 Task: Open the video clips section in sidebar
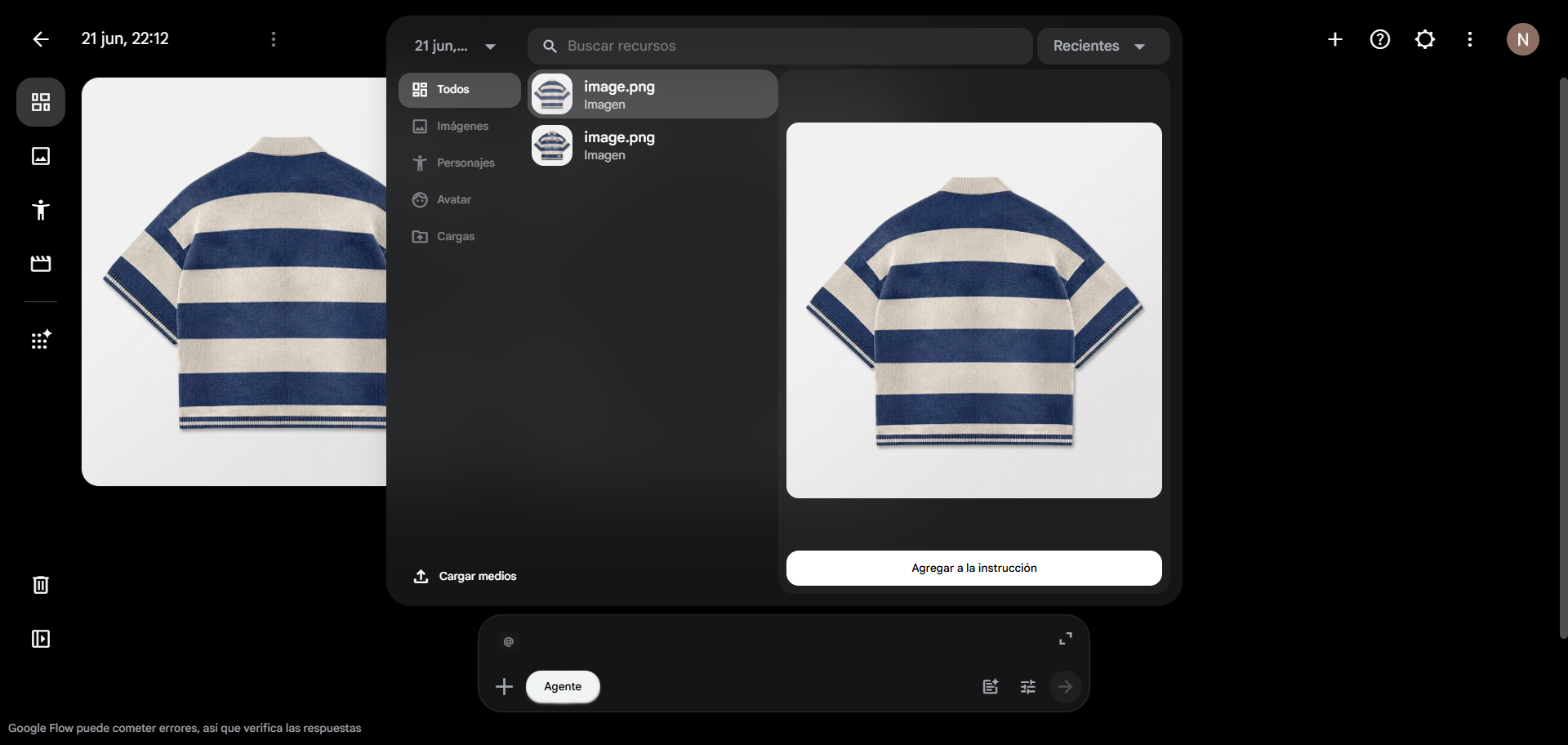coord(41,264)
